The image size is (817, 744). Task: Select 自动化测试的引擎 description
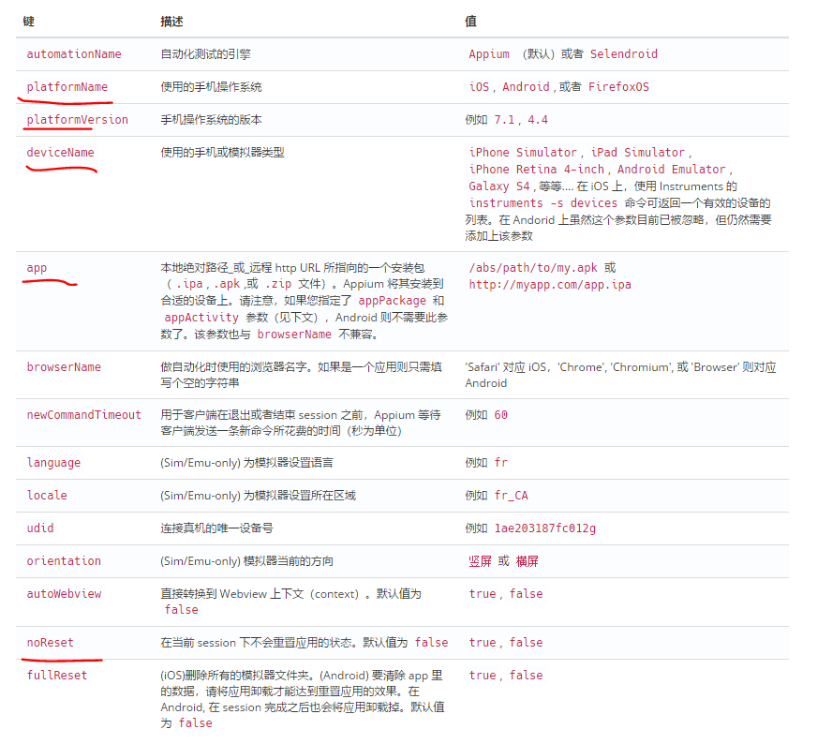pyautogui.click(x=205, y=54)
